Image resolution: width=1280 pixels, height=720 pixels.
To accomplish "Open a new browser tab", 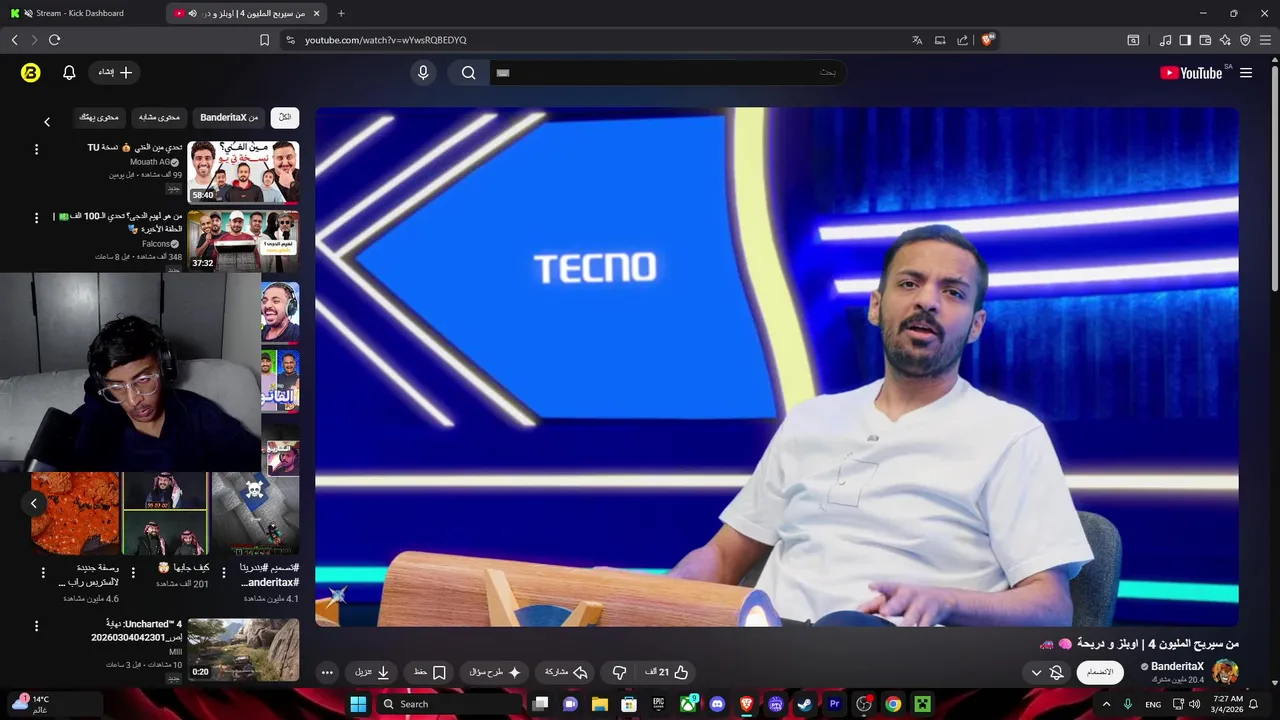I will pyautogui.click(x=341, y=13).
